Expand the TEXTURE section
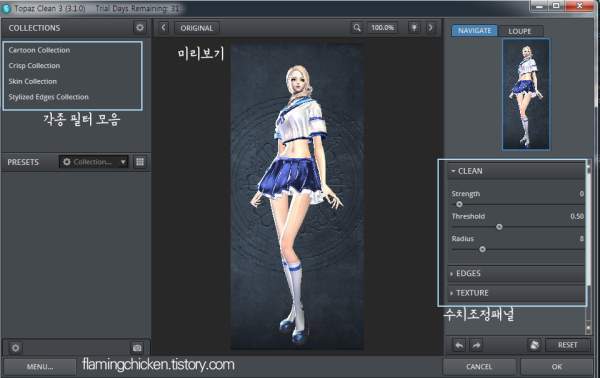 [516, 293]
